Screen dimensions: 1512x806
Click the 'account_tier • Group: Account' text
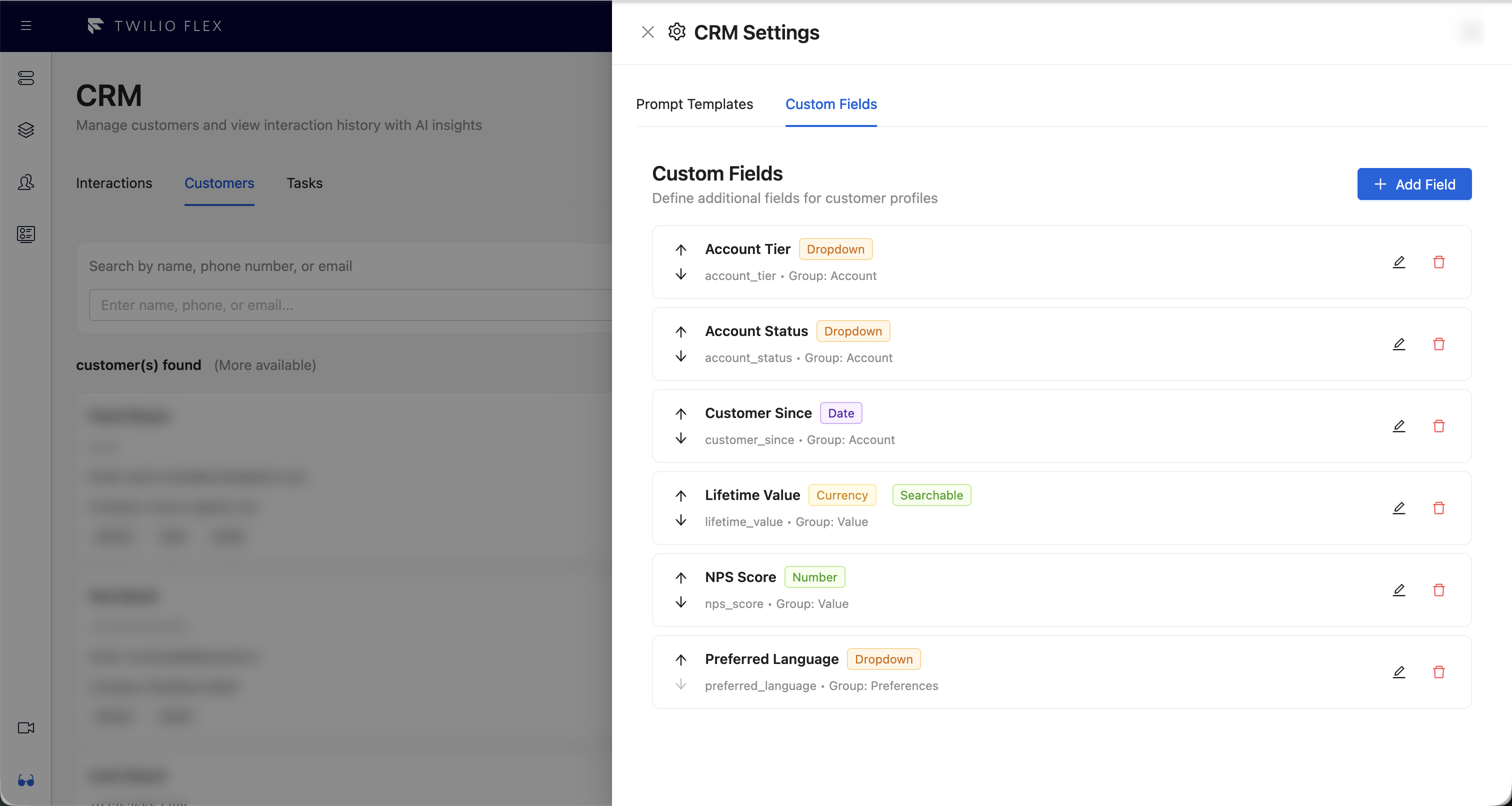(x=790, y=276)
